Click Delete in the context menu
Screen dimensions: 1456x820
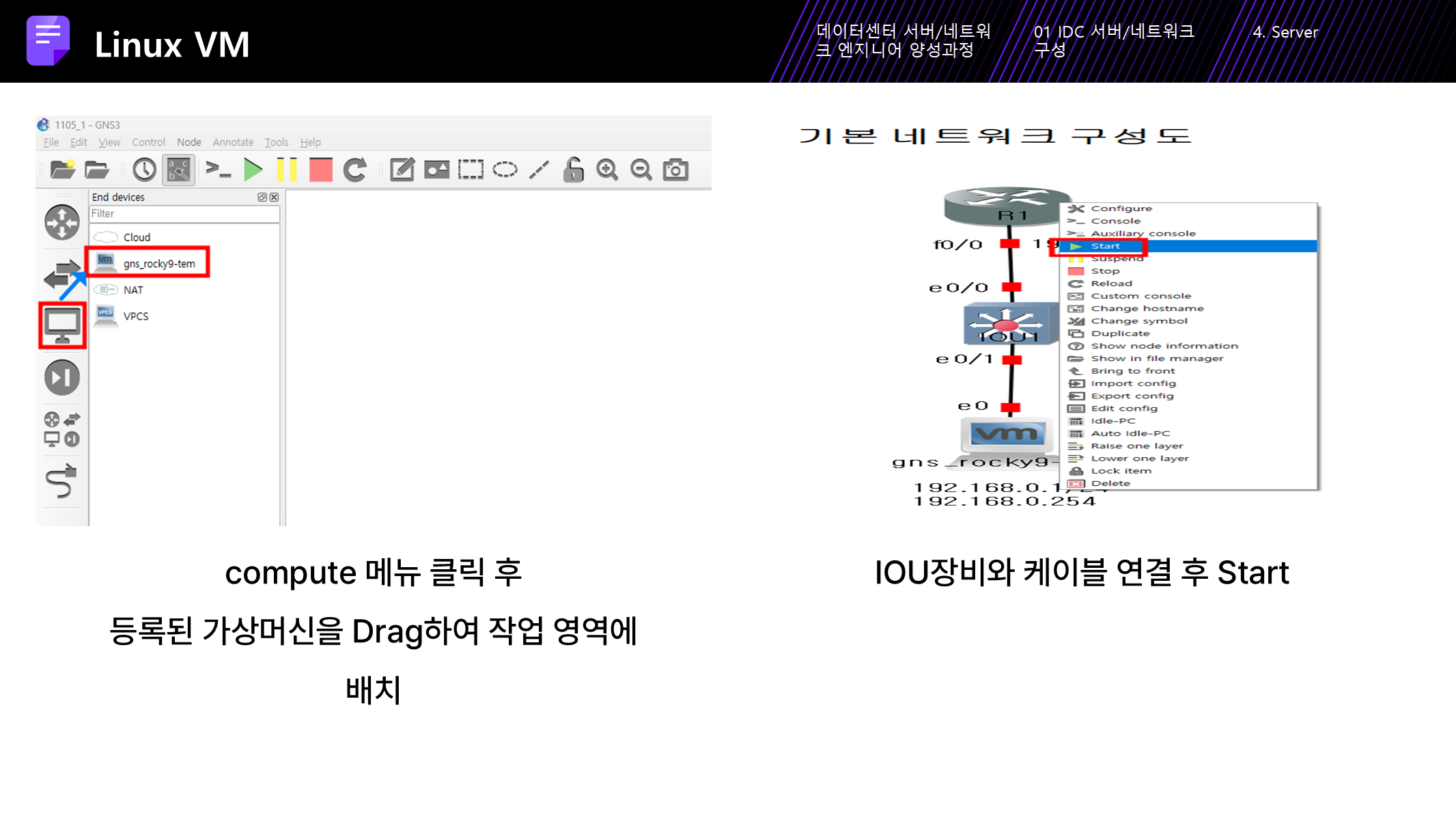click(1110, 483)
